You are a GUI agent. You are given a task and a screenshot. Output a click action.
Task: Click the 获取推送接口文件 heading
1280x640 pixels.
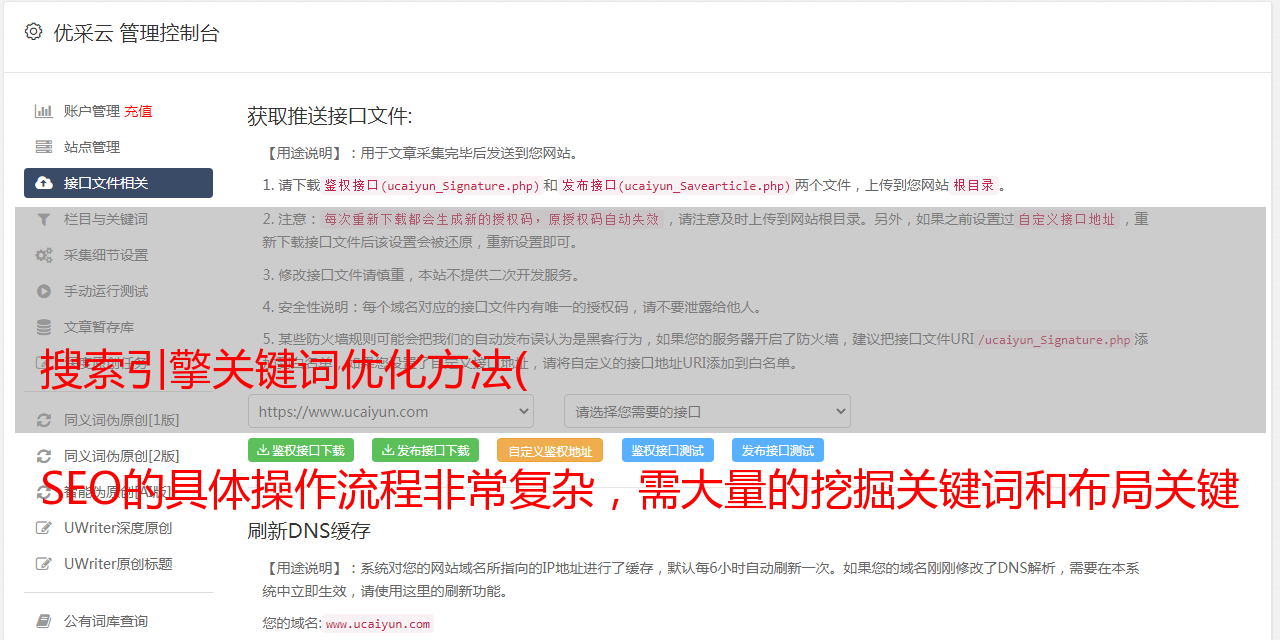(x=330, y=116)
